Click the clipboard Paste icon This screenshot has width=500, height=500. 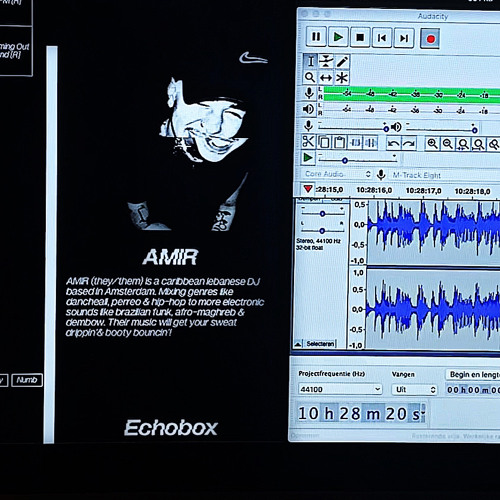pos(339,142)
